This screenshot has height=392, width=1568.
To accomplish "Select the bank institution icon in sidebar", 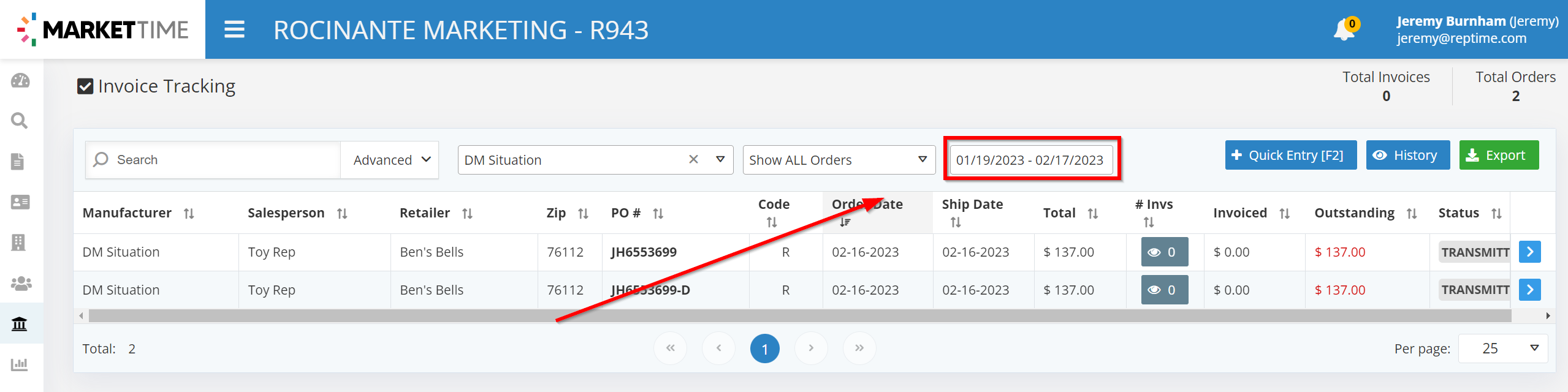I will [x=20, y=323].
